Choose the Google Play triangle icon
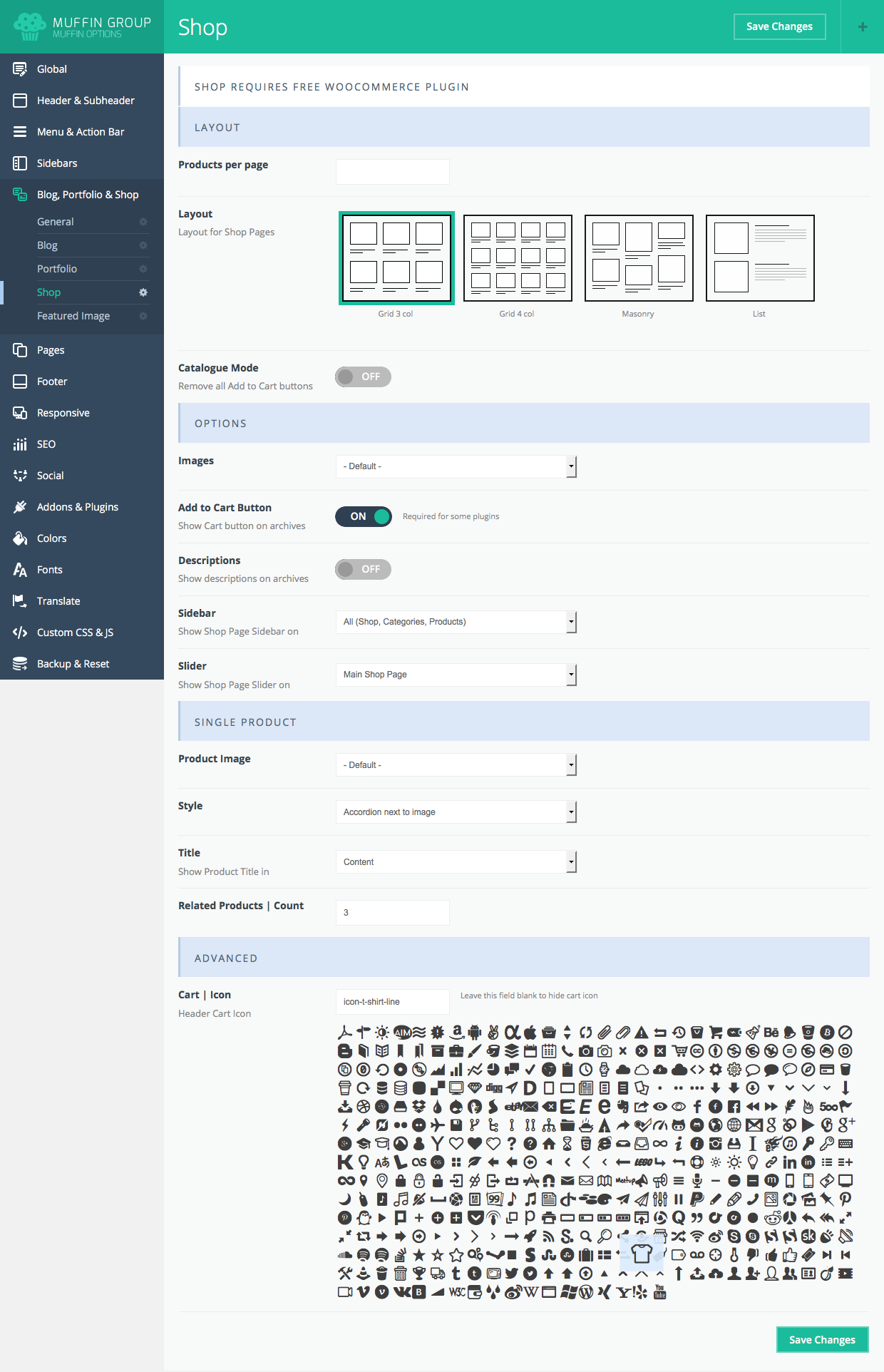This screenshot has height=1372, width=884. 808,1125
